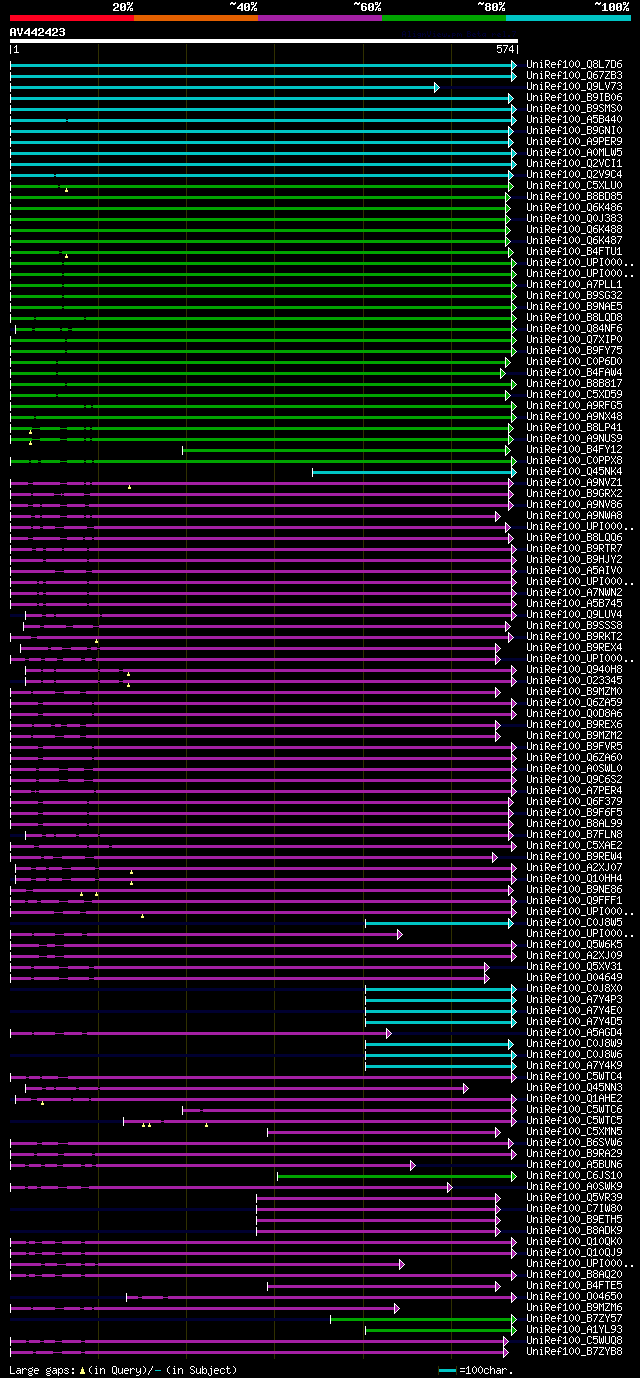Select the UniRef100_Q940H8 label

point(574,670)
